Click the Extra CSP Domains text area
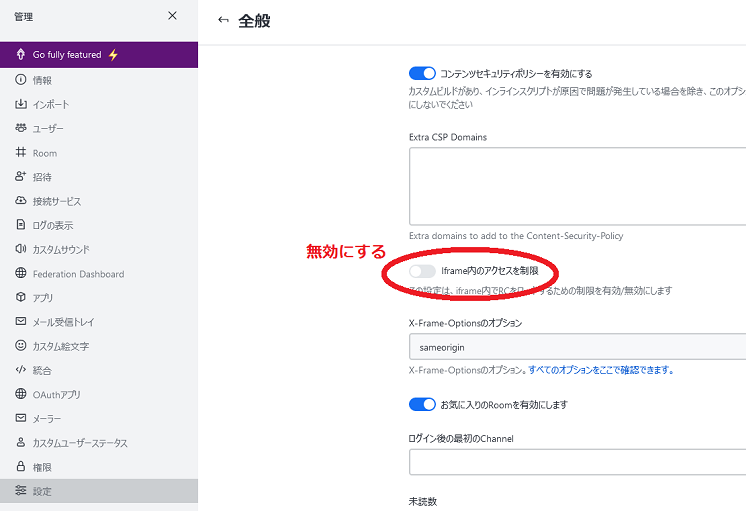The image size is (746, 511). coord(577,185)
